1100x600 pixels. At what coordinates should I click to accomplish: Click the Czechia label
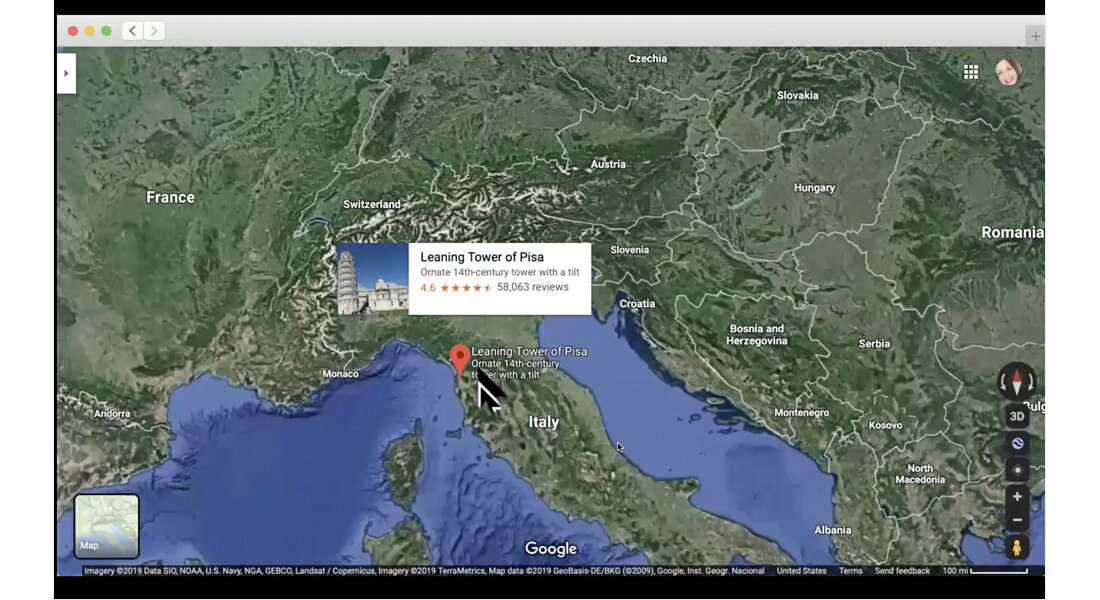point(648,58)
